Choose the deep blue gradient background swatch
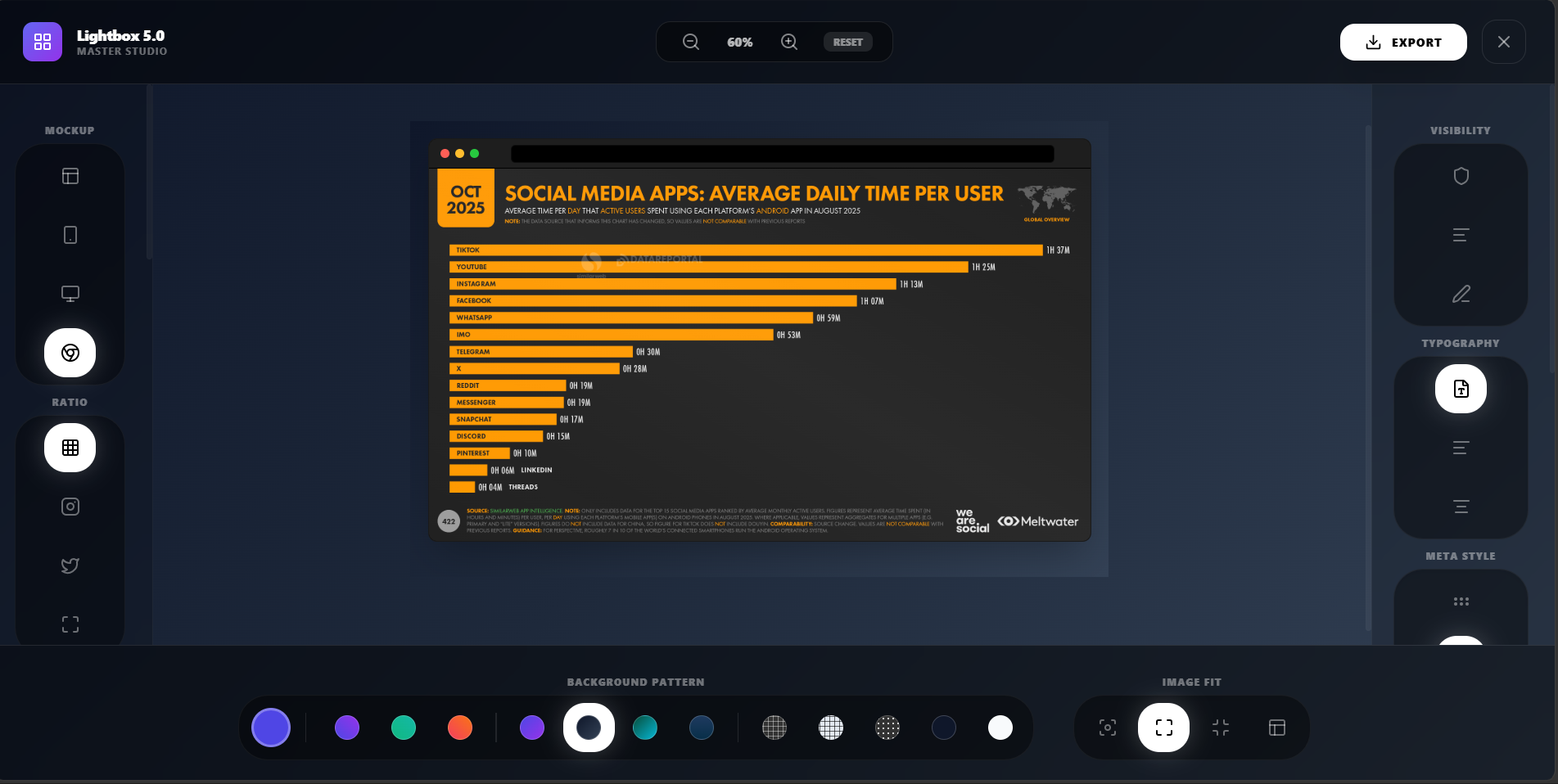Screen dimensions: 1558x784 [702, 728]
